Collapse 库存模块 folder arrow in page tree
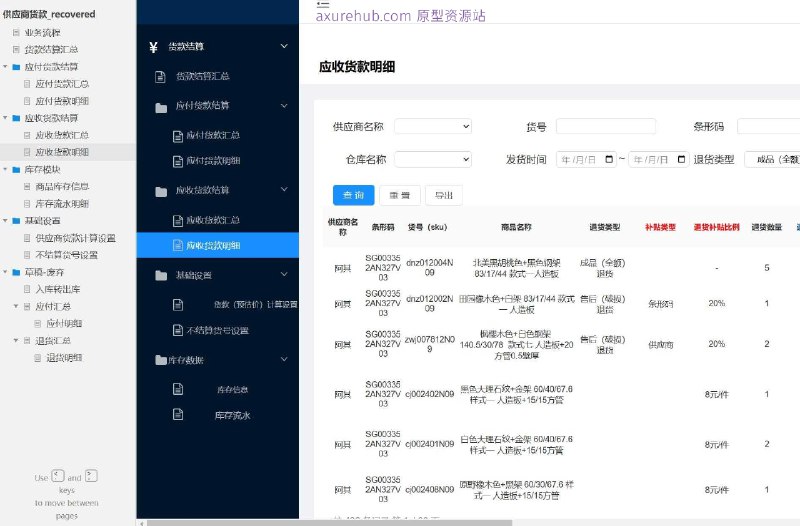This screenshot has width=800, height=526. [x=5, y=169]
